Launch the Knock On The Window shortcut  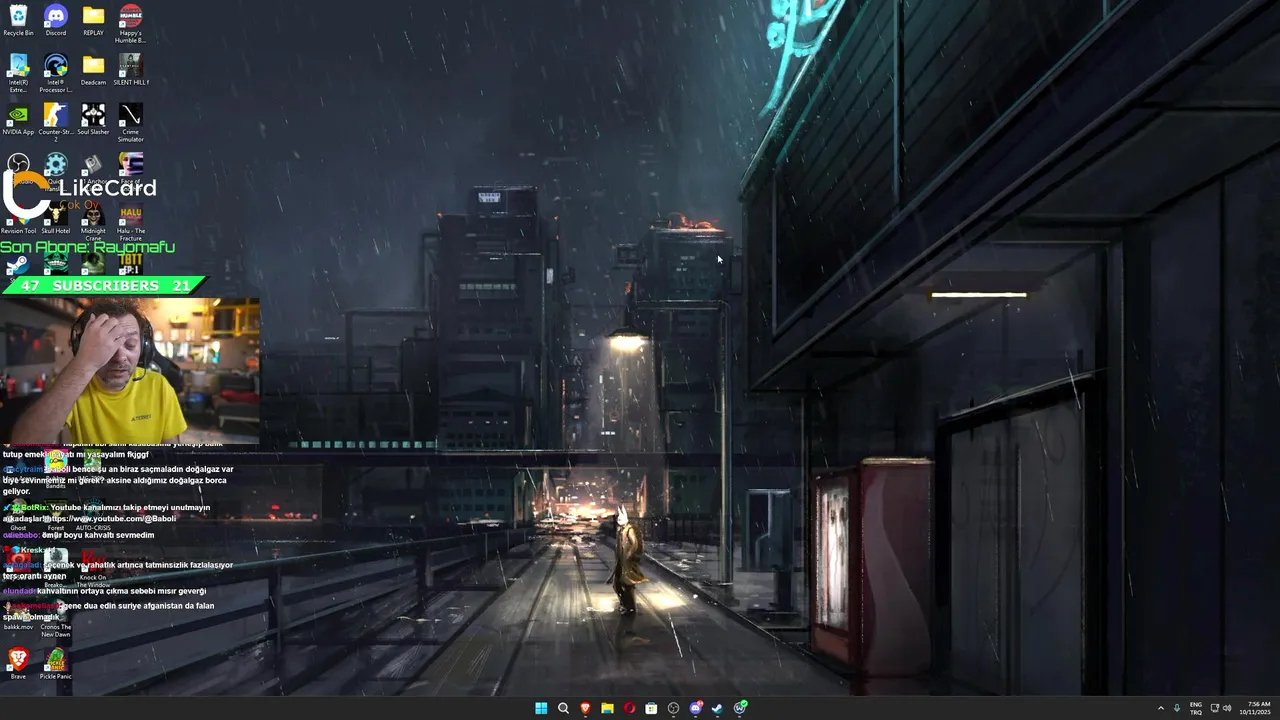(x=93, y=570)
